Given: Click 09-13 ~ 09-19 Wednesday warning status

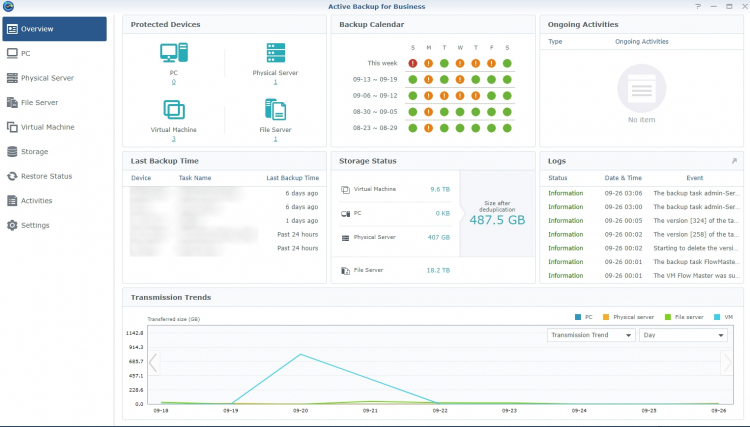Looking at the screenshot, I should pyautogui.click(x=460, y=79).
